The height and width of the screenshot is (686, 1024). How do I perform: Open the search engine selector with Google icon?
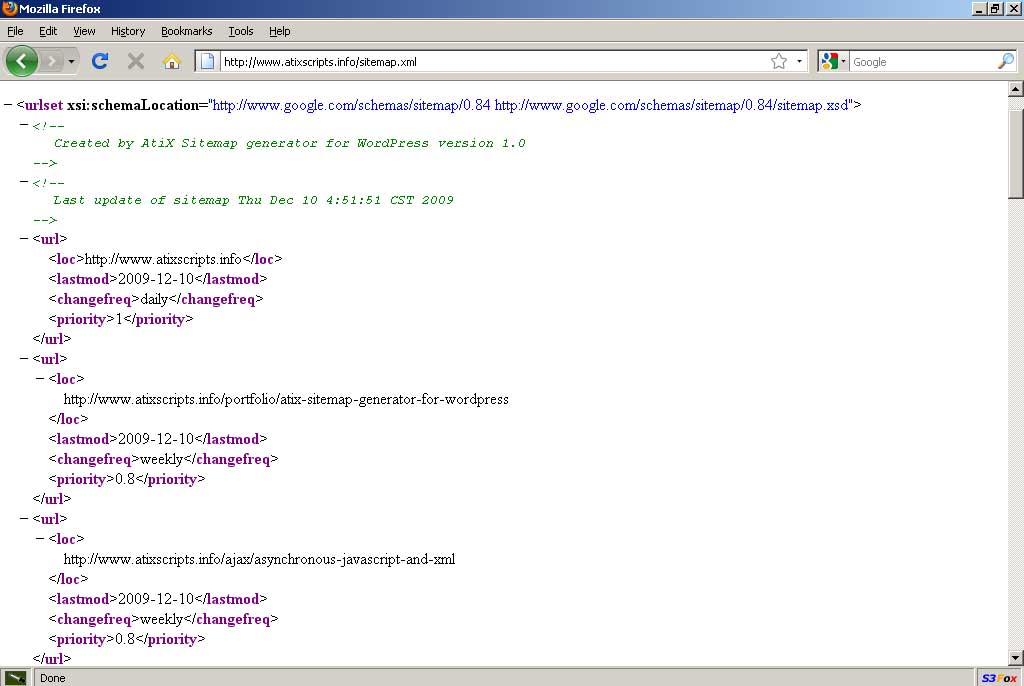point(833,61)
